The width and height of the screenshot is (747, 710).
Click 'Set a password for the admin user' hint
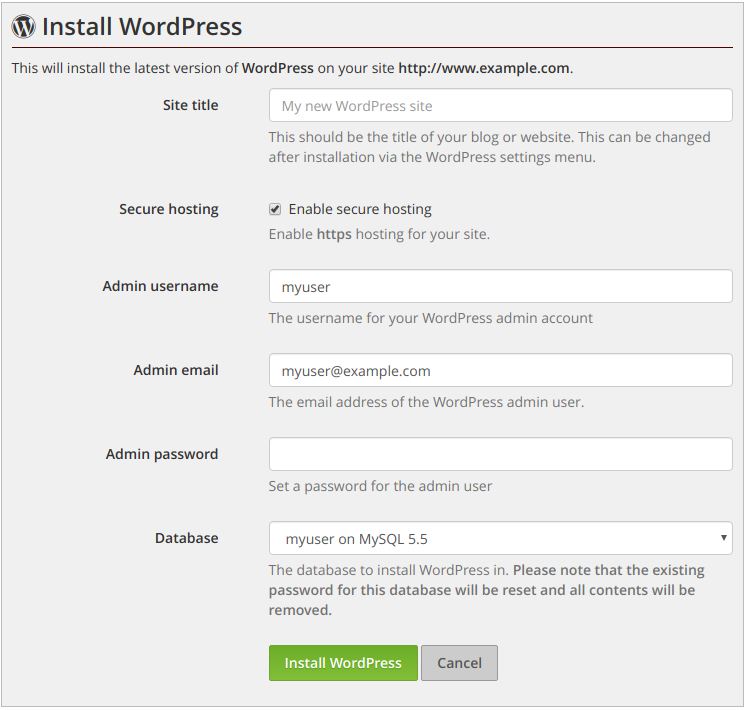[380, 486]
